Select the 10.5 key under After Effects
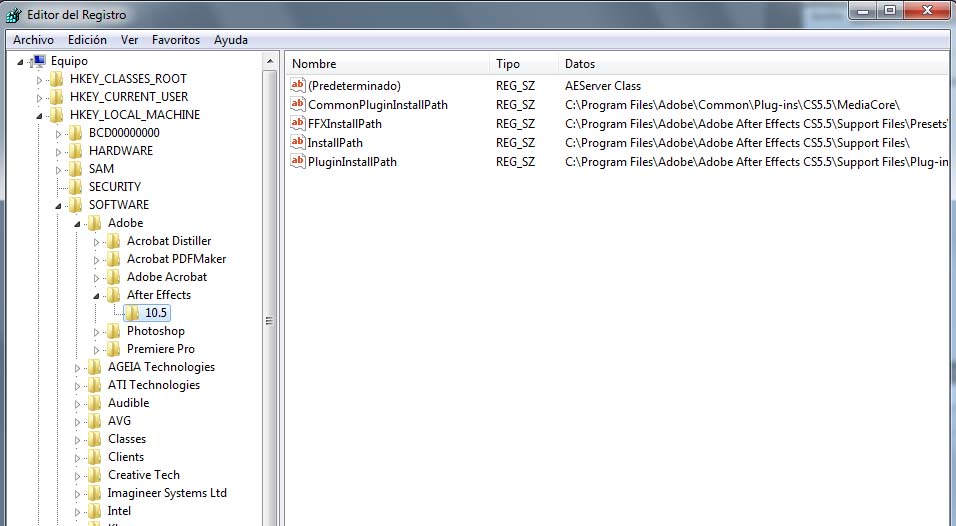The height and width of the screenshot is (526, 956). pyautogui.click(x=155, y=313)
